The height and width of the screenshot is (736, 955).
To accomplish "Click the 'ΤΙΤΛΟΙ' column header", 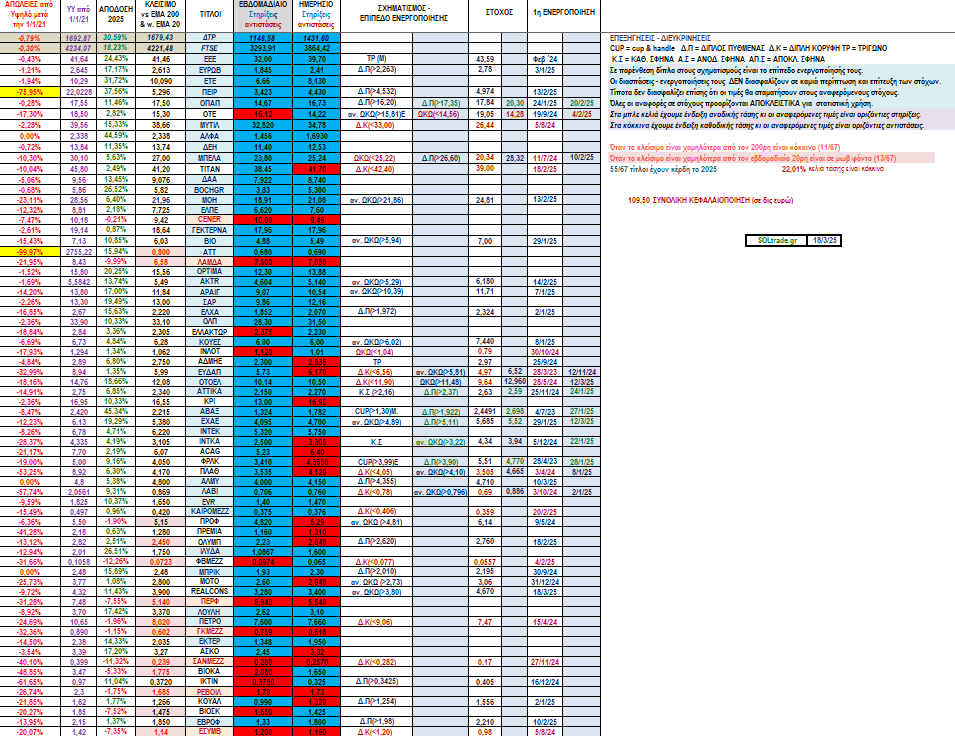I will click(x=210, y=14).
